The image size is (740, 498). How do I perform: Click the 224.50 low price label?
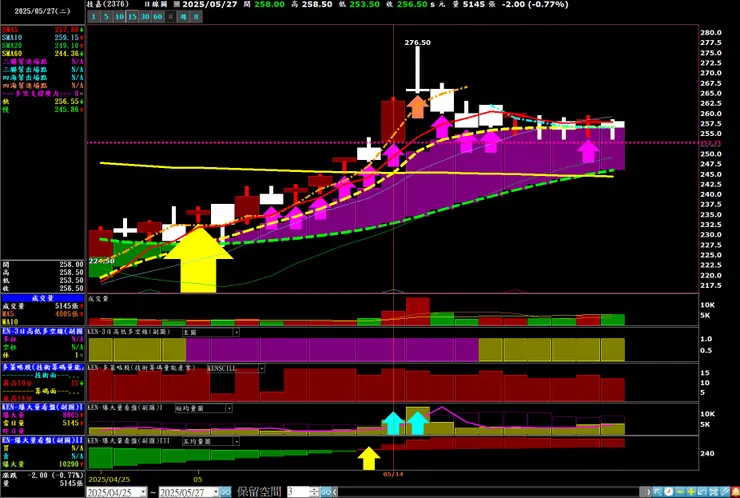(102, 261)
